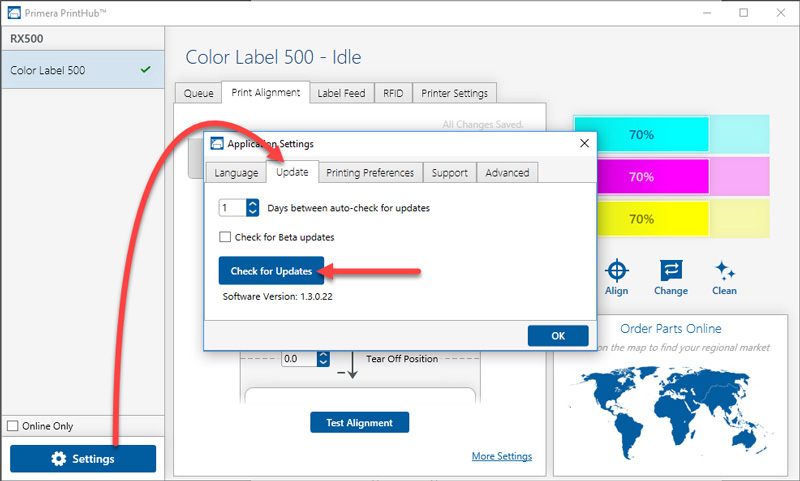
Task: Click OK in Application Settings
Action: [558, 336]
